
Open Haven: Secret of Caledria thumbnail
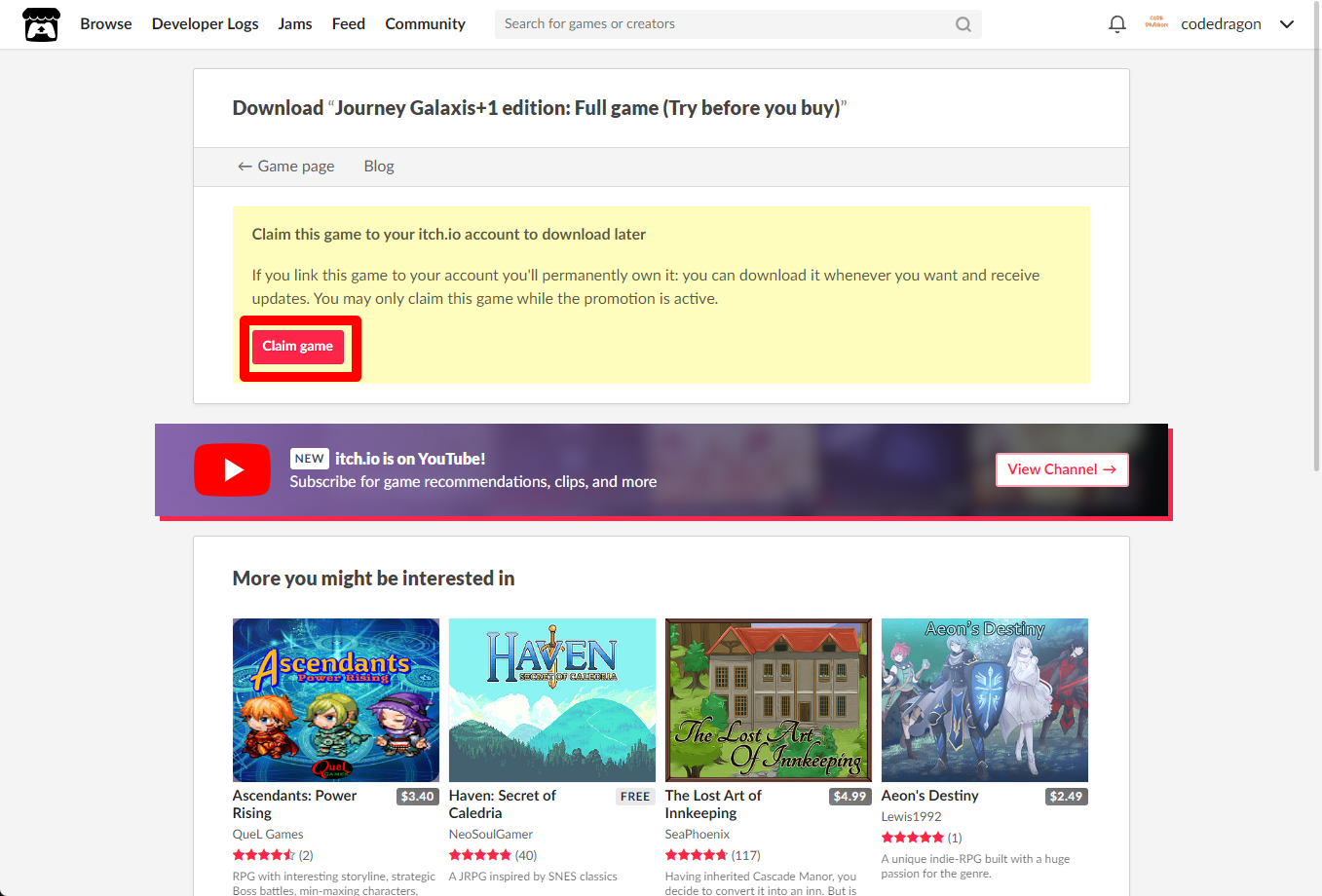pos(552,700)
